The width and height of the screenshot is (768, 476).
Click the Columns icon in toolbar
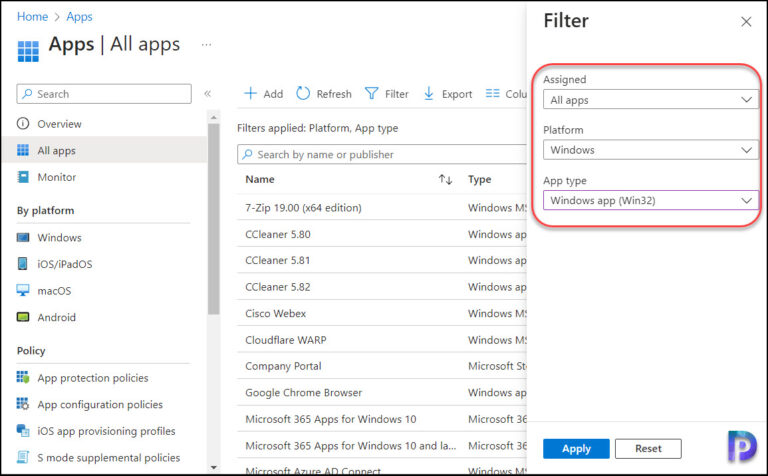(492, 93)
